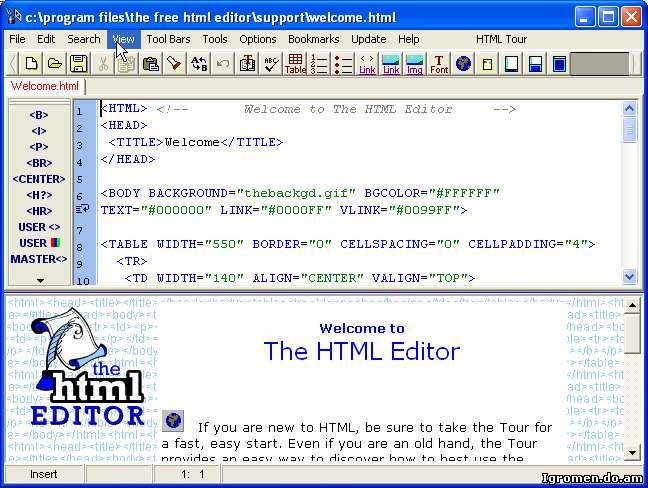Image resolution: width=648 pixels, height=488 pixels.
Task: Open the View menu
Action: pyautogui.click(x=124, y=39)
